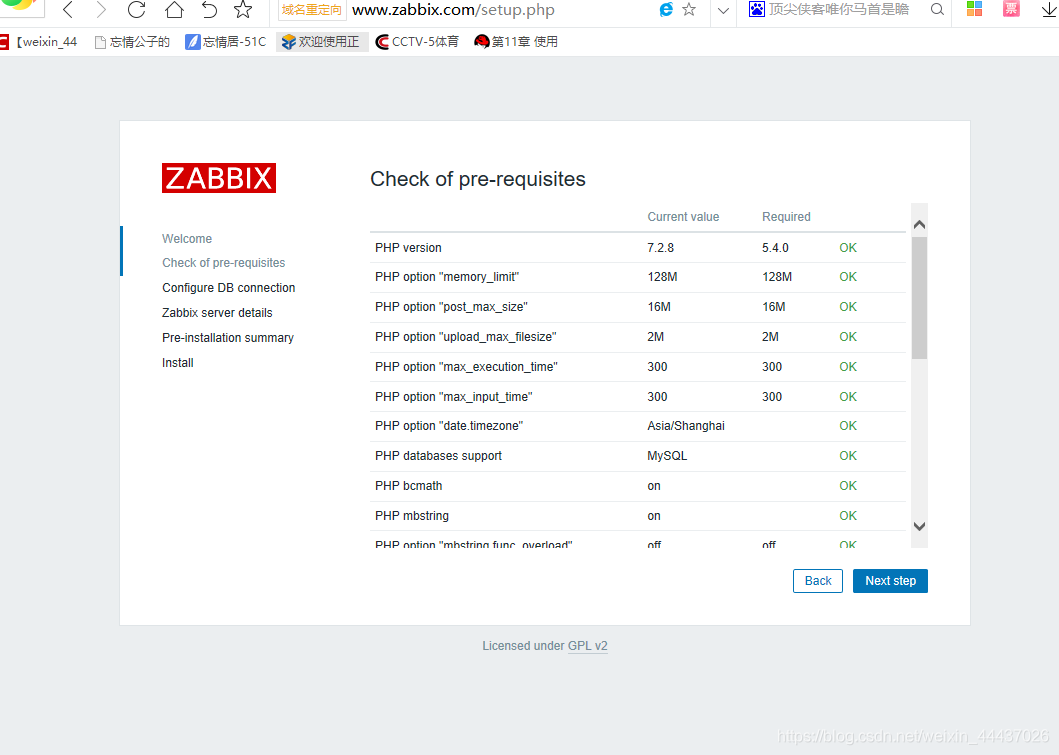Click the PHP databases support row label
Viewport: 1059px width, 755px height.
coord(438,456)
